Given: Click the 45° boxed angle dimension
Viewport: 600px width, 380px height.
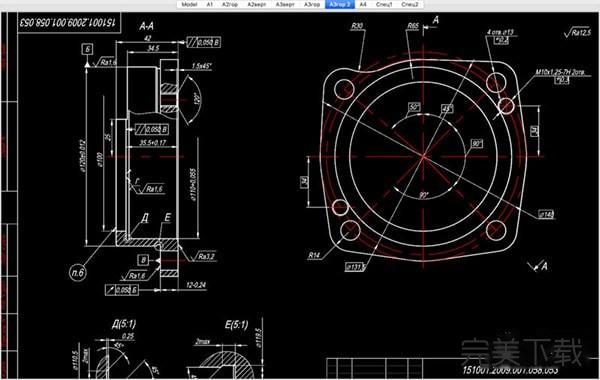Looking at the screenshot, I should (x=447, y=109).
